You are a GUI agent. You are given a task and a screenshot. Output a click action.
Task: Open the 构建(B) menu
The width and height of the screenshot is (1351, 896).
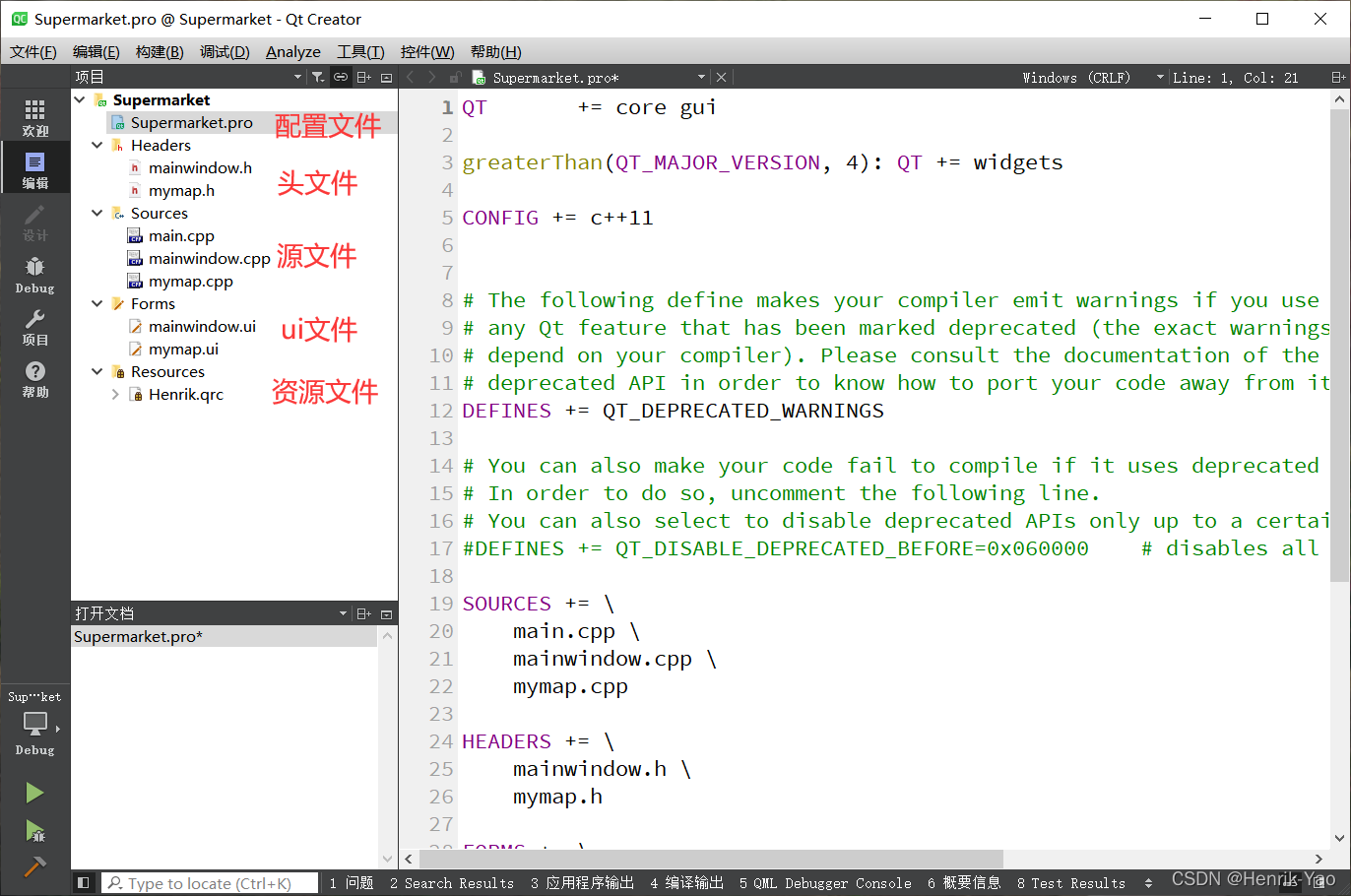point(160,52)
